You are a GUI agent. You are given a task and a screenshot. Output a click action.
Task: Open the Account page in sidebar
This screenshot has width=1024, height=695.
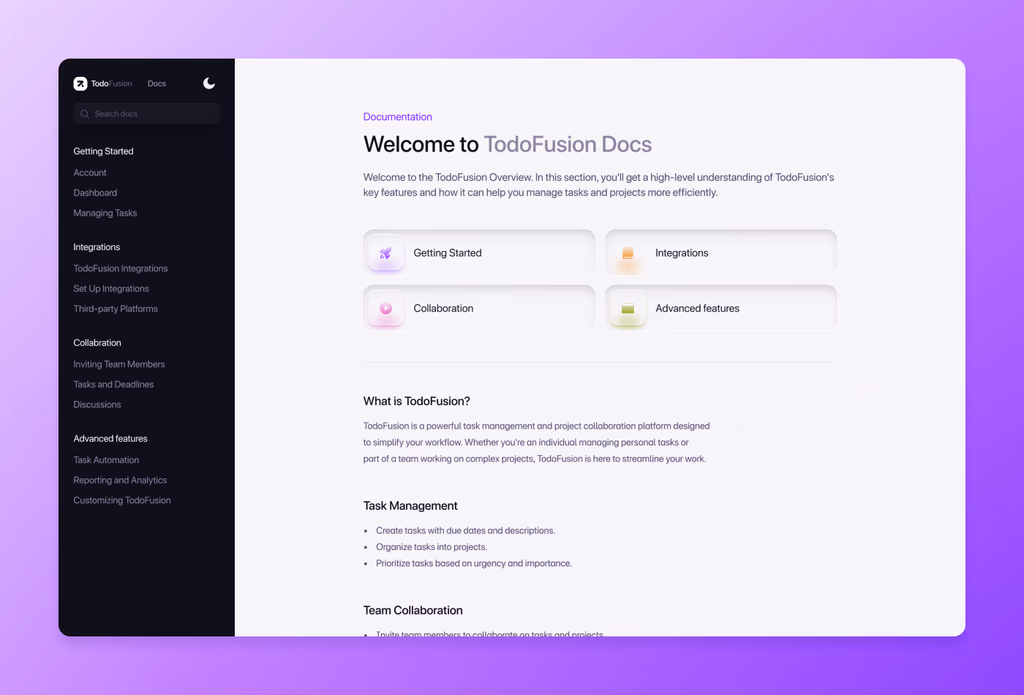90,173
